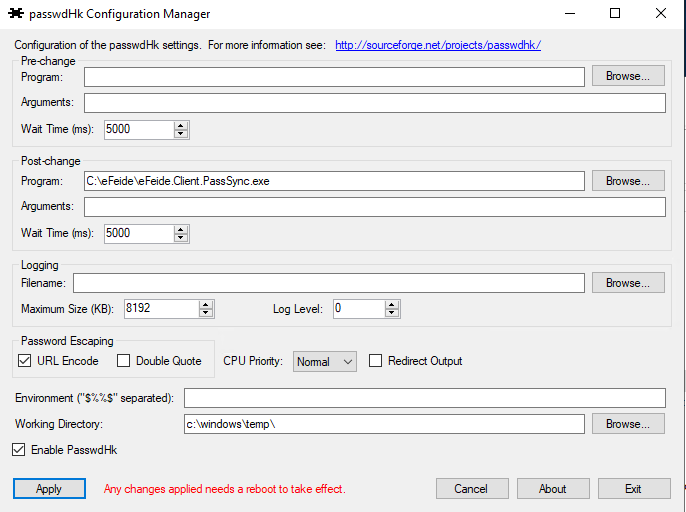
Task: Apply the configuration changes
Action: [x=49, y=489]
